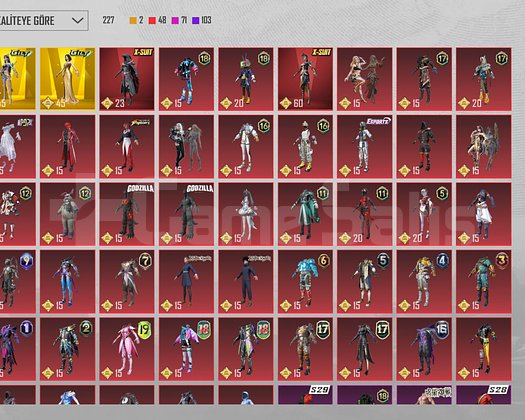525x420 pixels.
Task: Pick the outfit with the blue badge 4
Action: tap(424, 282)
